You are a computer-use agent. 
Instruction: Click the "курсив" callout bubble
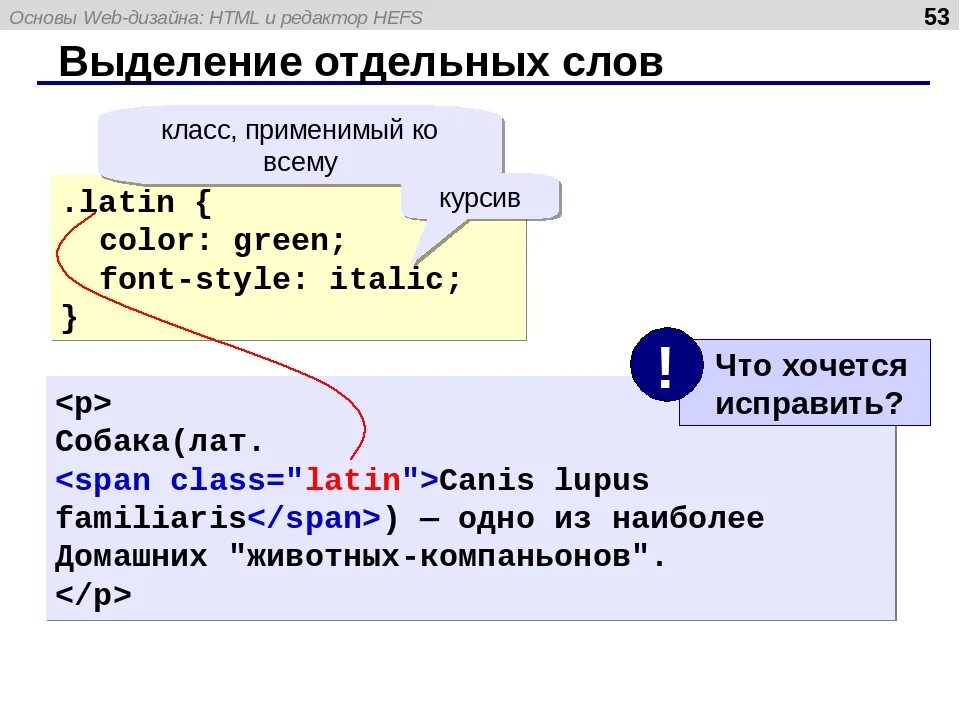(480, 198)
